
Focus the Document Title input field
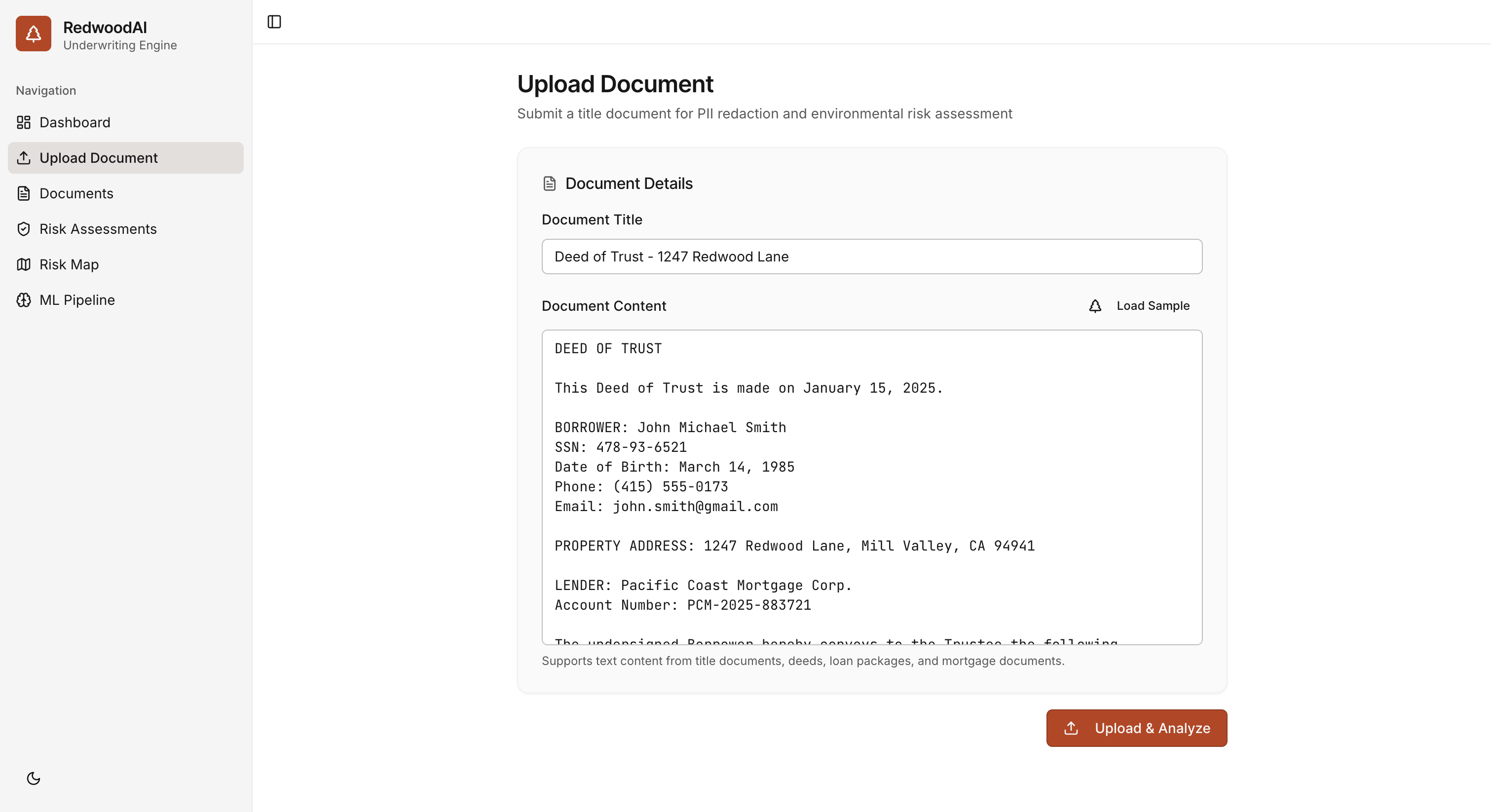point(871,257)
